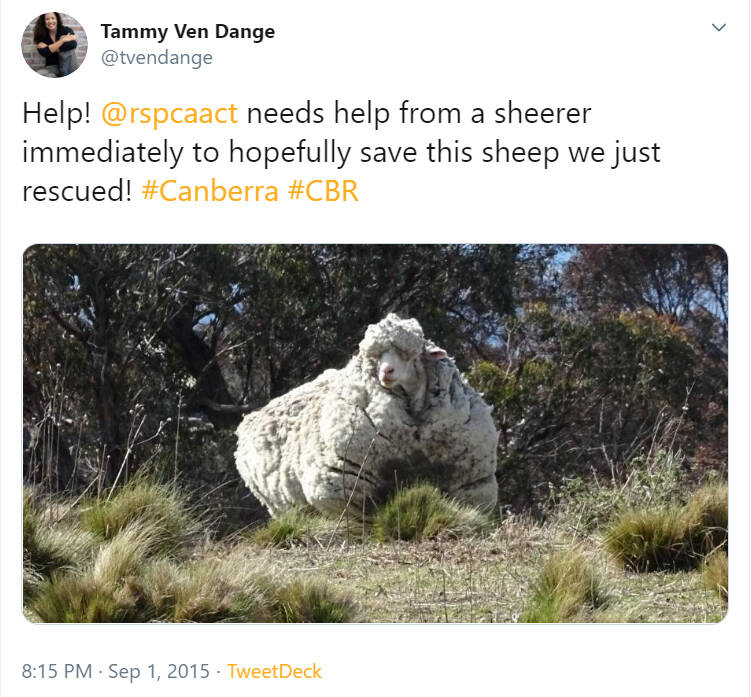
Task: Browse the #Canberra hashtag
Action: pyautogui.click(x=210, y=191)
